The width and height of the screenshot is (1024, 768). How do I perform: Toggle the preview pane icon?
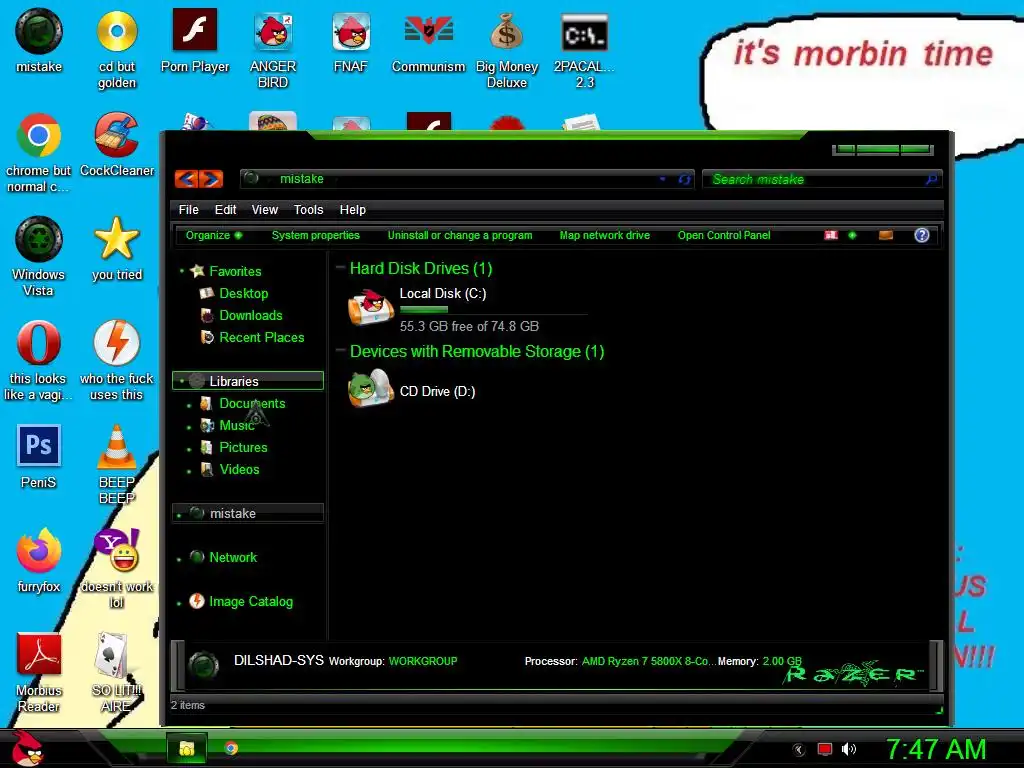(x=886, y=235)
